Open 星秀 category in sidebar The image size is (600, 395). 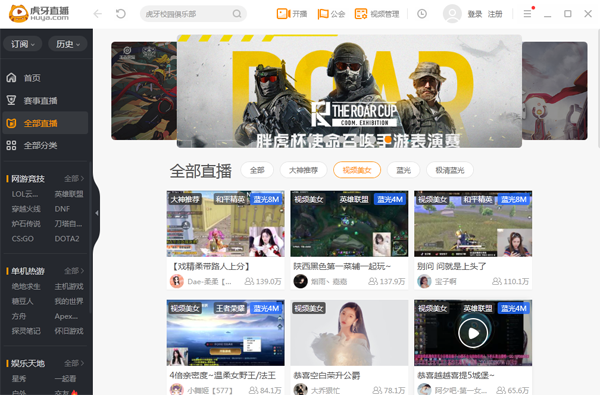pos(19,379)
